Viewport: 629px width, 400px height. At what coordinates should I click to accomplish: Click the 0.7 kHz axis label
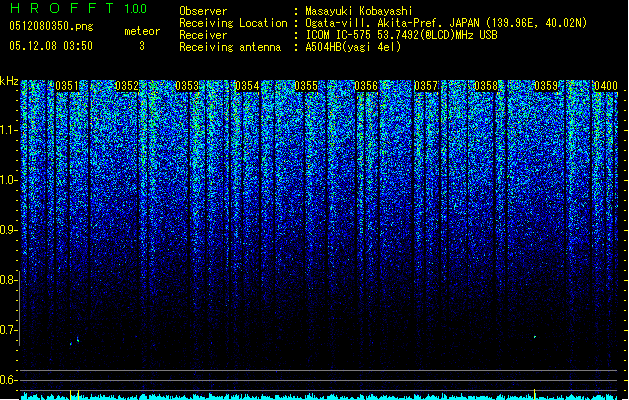8,330
